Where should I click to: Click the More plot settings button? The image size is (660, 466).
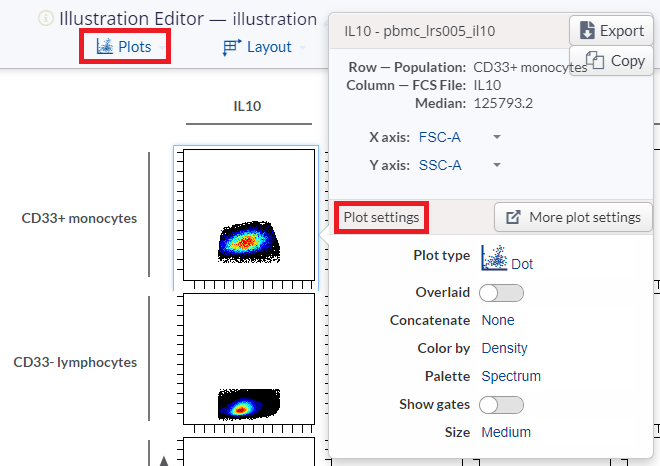573,217
